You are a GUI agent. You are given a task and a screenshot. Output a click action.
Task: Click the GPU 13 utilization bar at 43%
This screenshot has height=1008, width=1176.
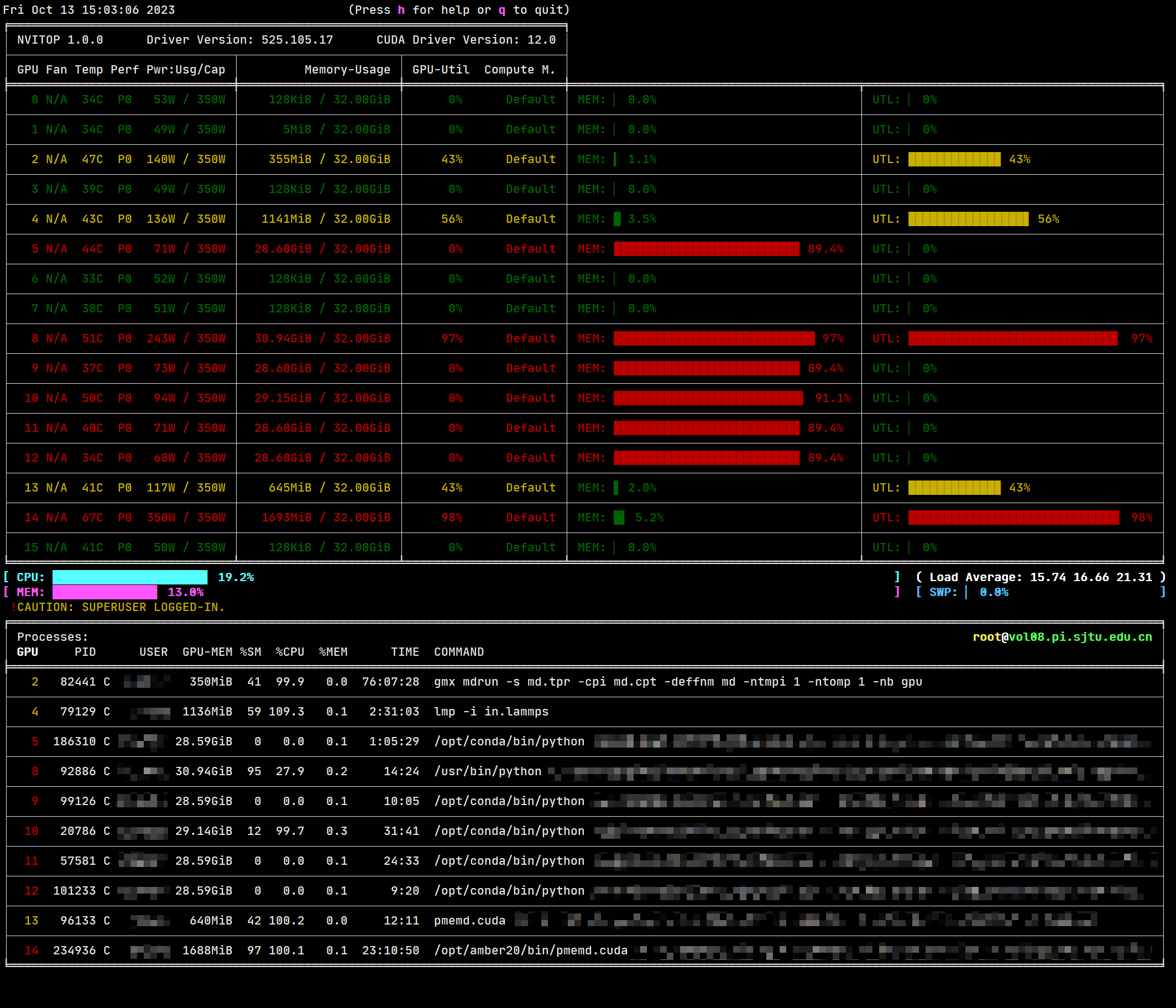[954, 488]
